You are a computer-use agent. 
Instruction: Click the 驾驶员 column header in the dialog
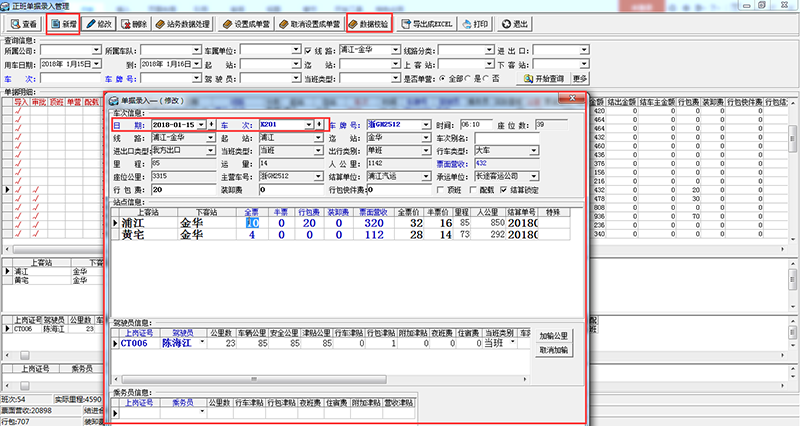[183, 333]
